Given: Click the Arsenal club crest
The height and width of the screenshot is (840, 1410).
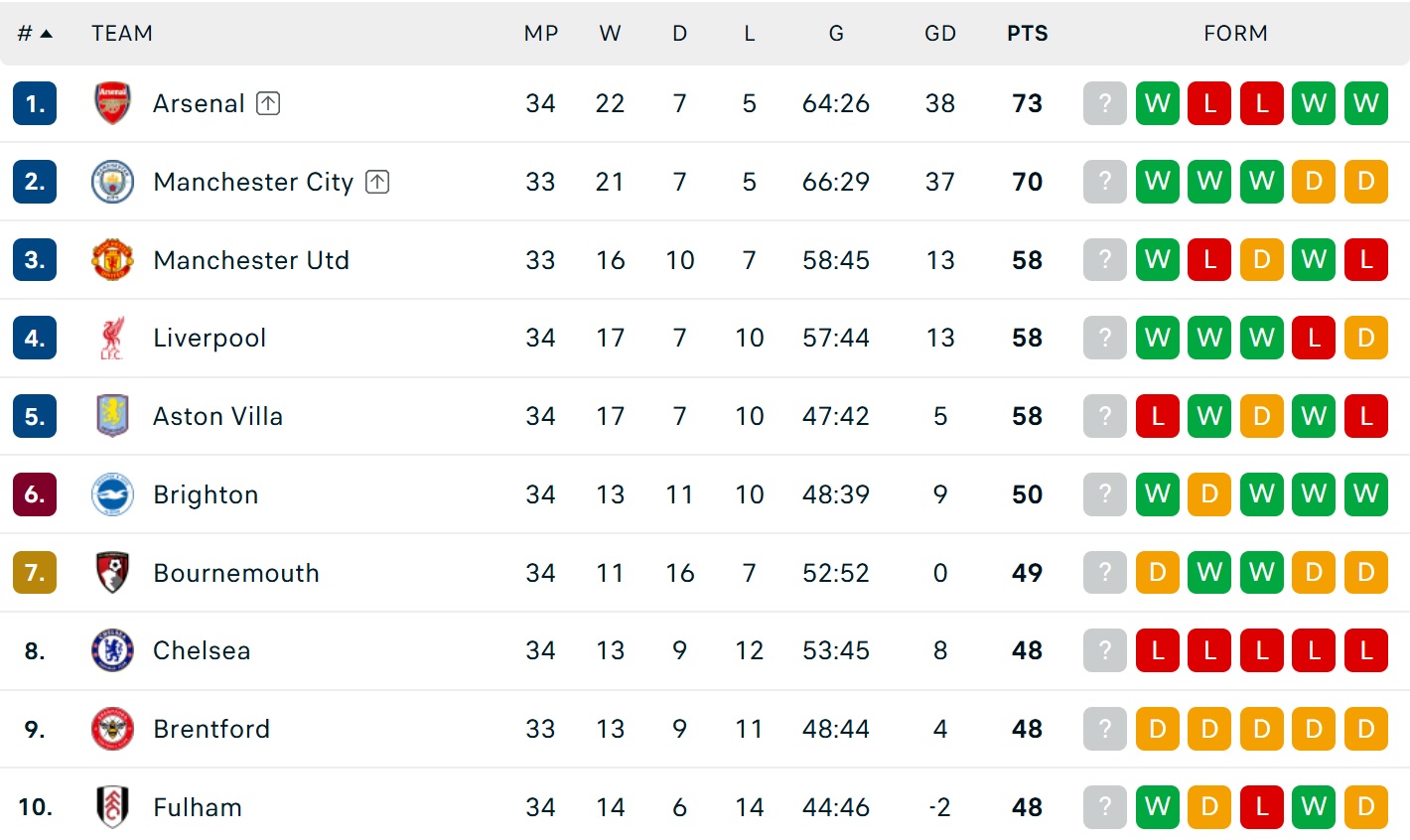Looking at the screenshot, I should 112,103.
